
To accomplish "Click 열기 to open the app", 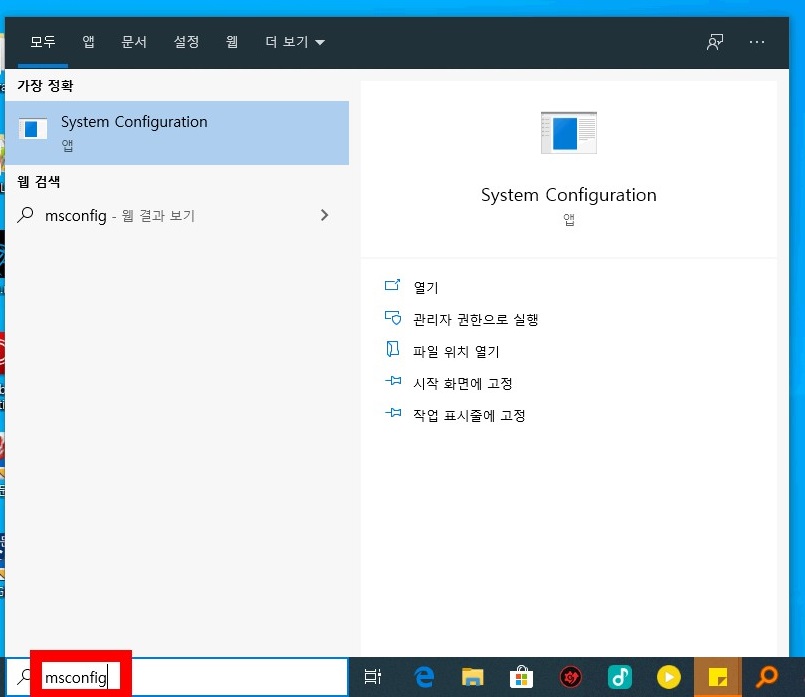I will coord(426,287).
